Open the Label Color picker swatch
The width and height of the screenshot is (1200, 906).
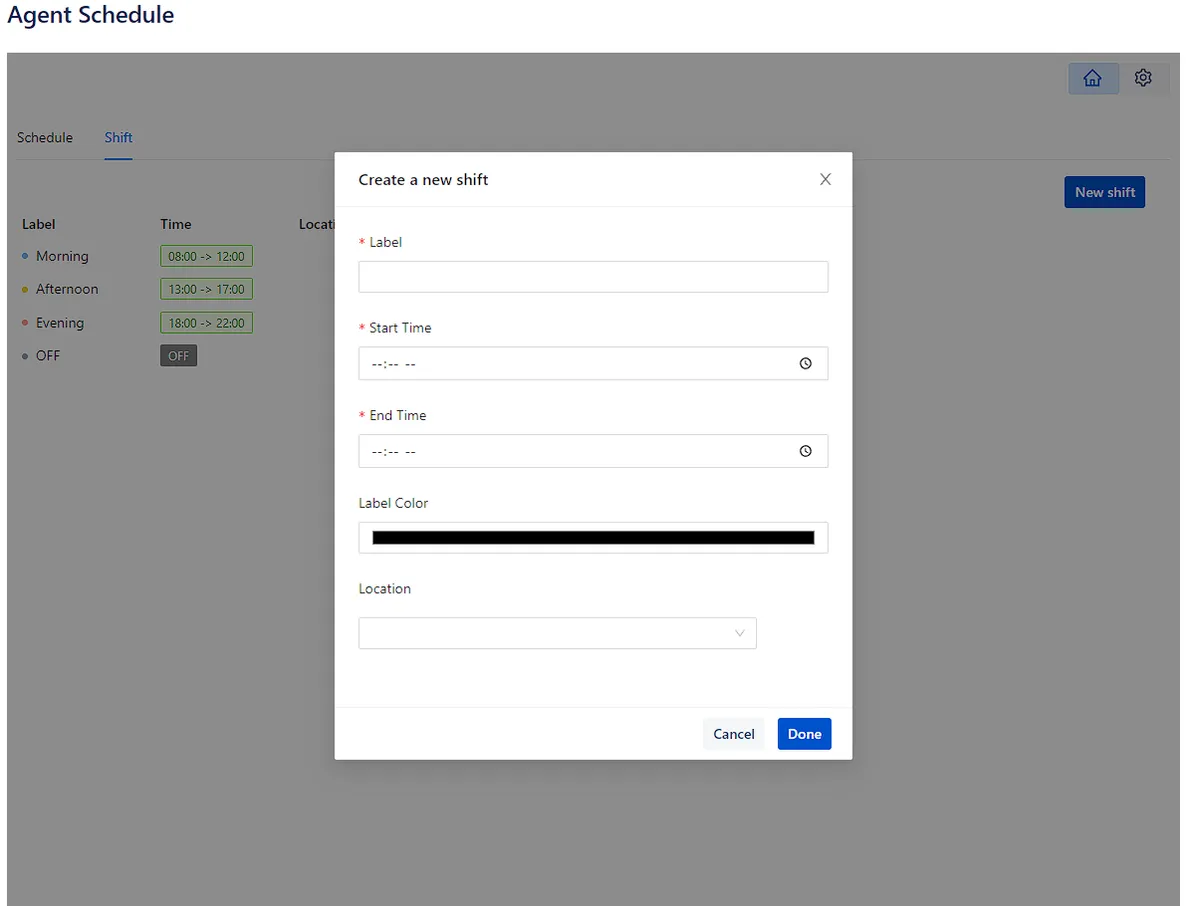pos(593,538)
